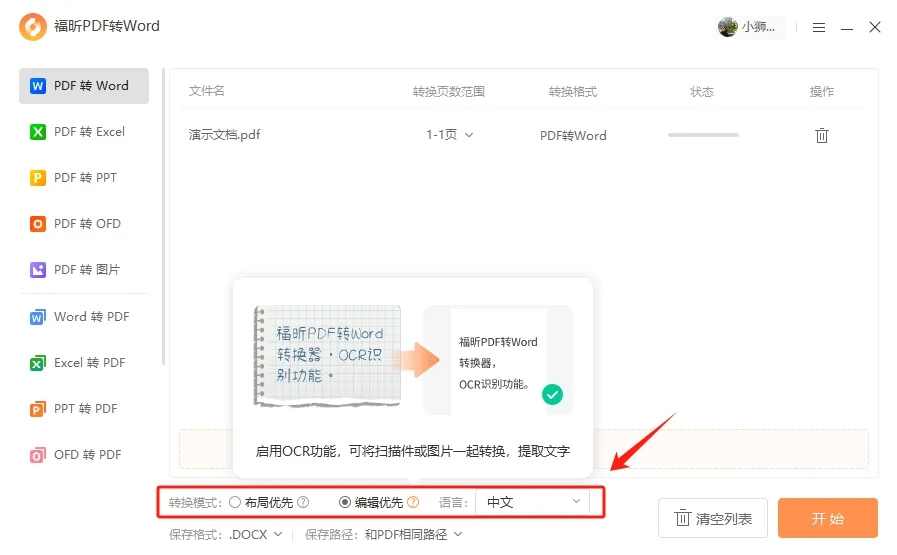Screen dimensions: 897x555
Task: Click the PDF 转 图片 purple icon
Action: point(38,269)
